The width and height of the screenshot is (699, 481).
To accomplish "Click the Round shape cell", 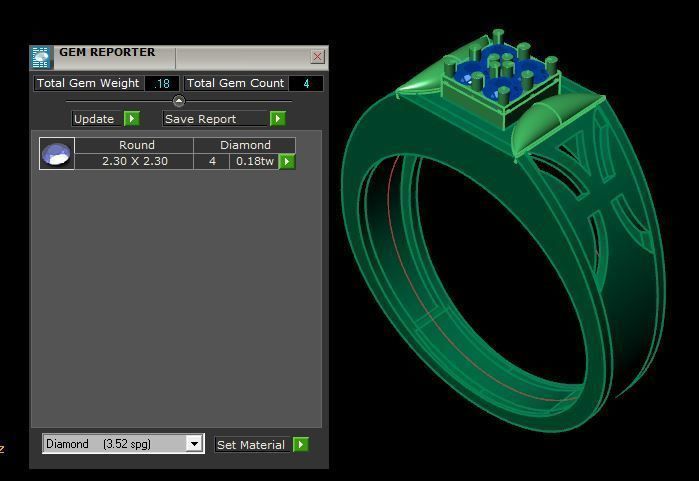I will pyautogui.click(x=134, y=145).
